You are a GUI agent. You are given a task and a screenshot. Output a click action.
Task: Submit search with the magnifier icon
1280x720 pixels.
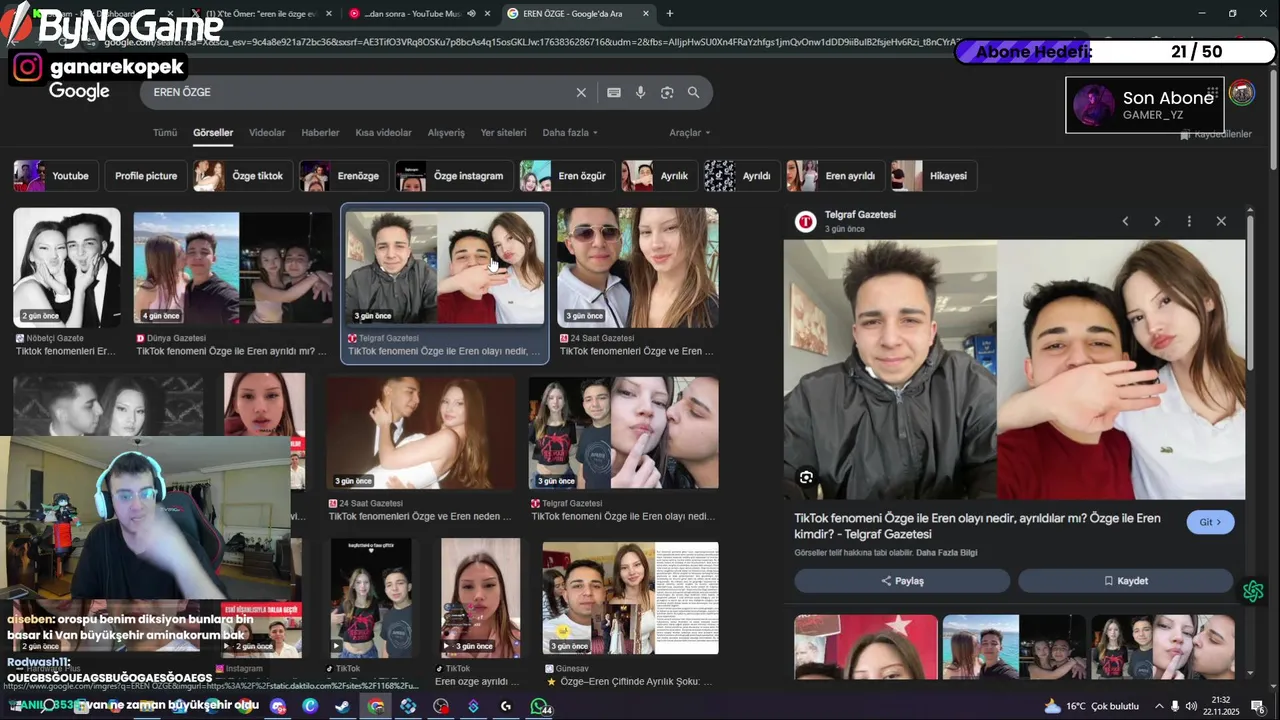click(694, 92)
